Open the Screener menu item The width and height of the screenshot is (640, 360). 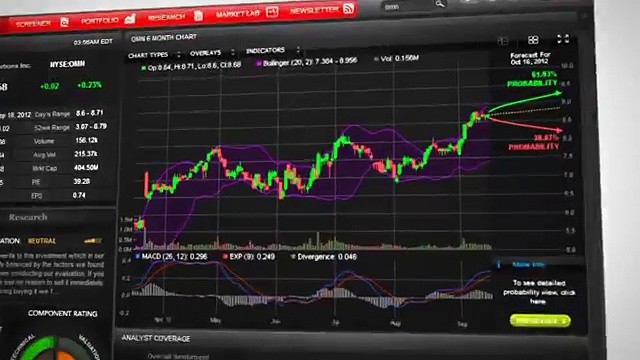point(33,24)
